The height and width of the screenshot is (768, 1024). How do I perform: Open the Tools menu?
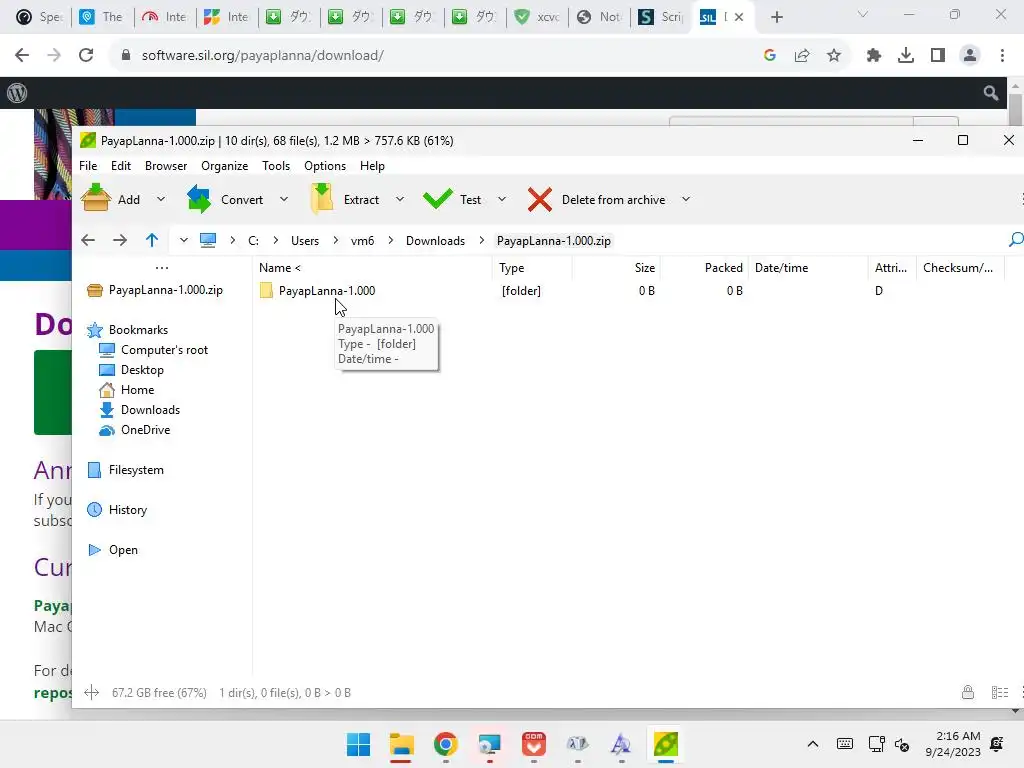click(x=276, y=166)
